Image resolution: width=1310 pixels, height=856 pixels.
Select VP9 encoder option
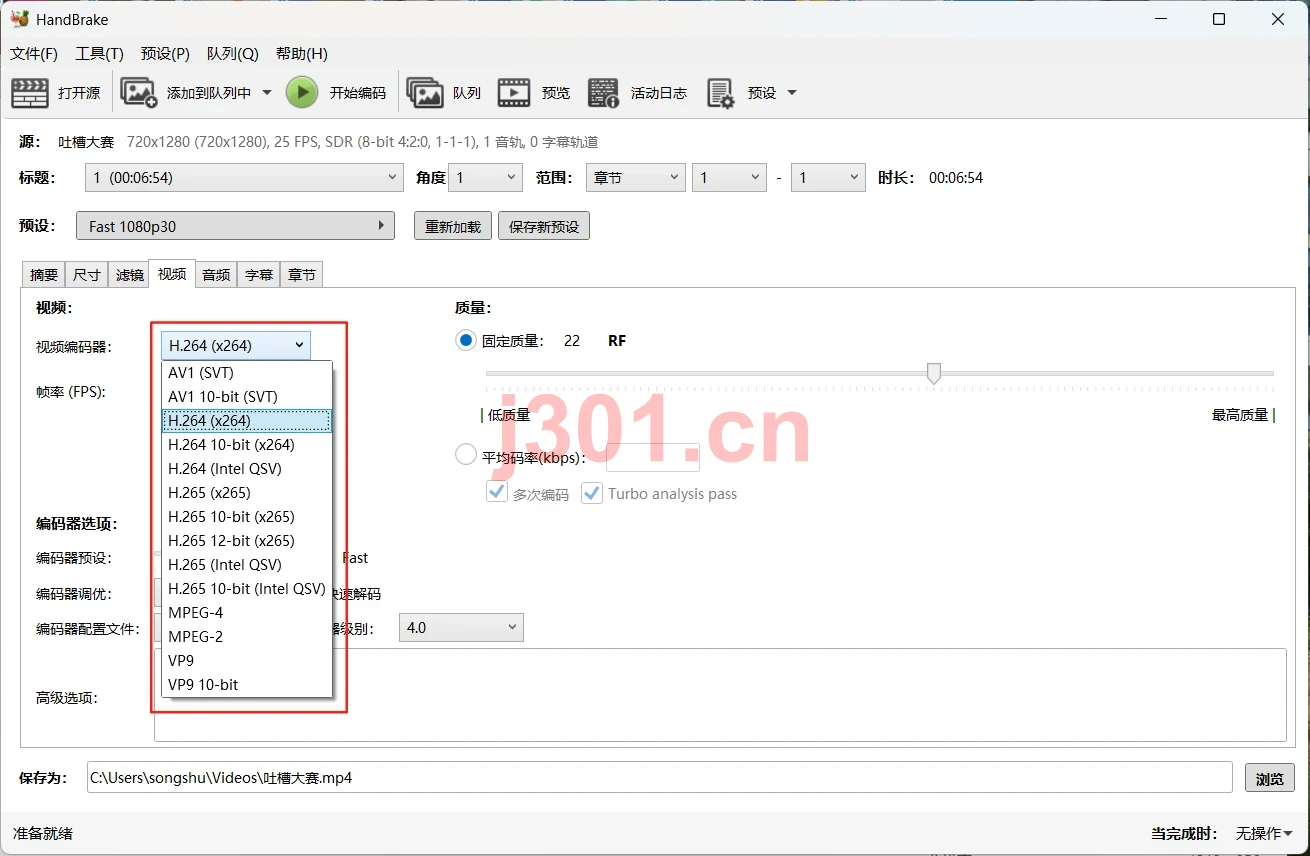pos(247,661)
